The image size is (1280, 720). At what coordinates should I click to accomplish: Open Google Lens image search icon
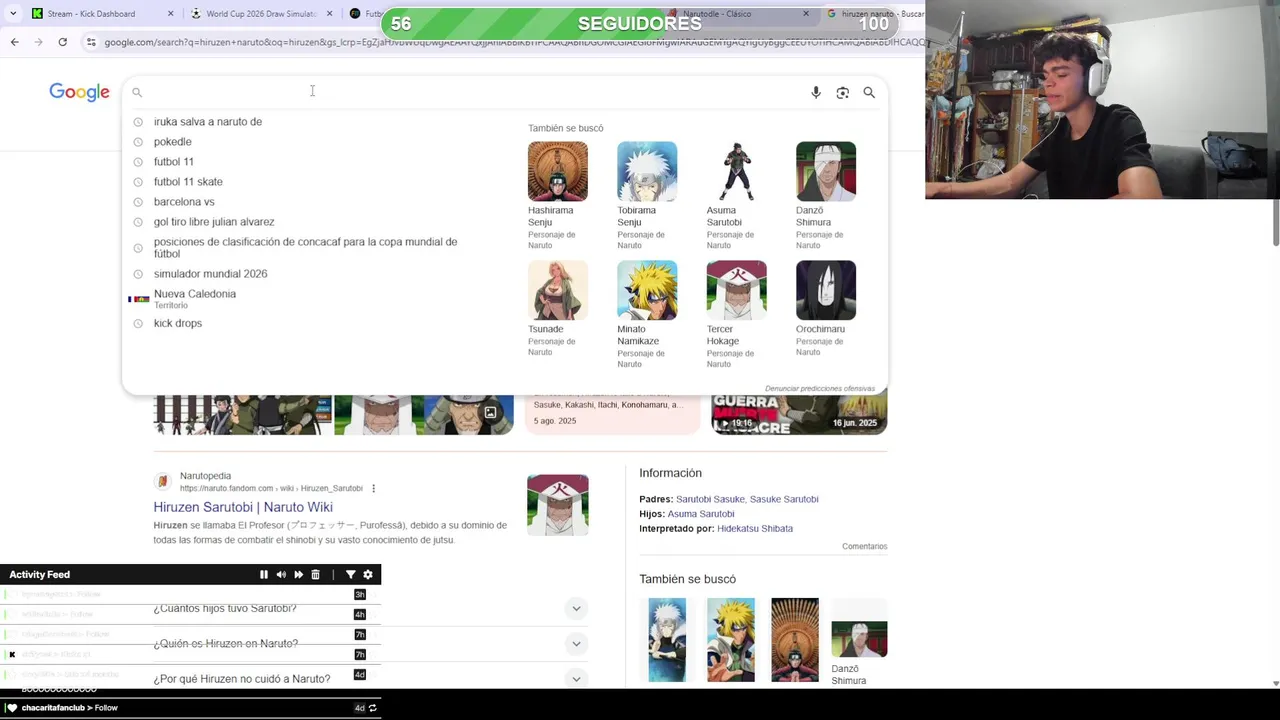click(x=843, y=92)
